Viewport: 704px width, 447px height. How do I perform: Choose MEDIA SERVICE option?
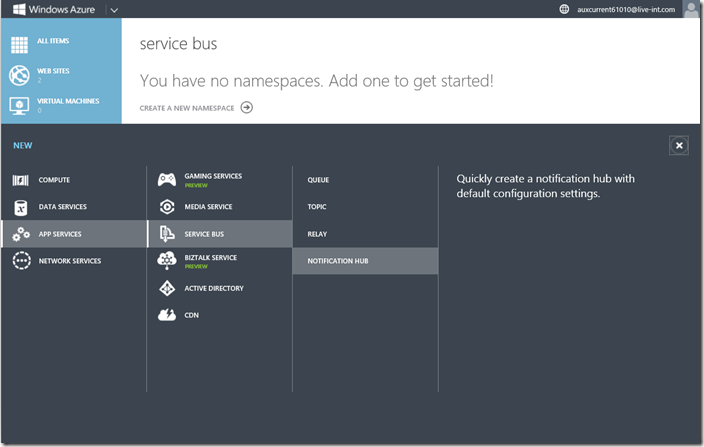click(208, 207)
